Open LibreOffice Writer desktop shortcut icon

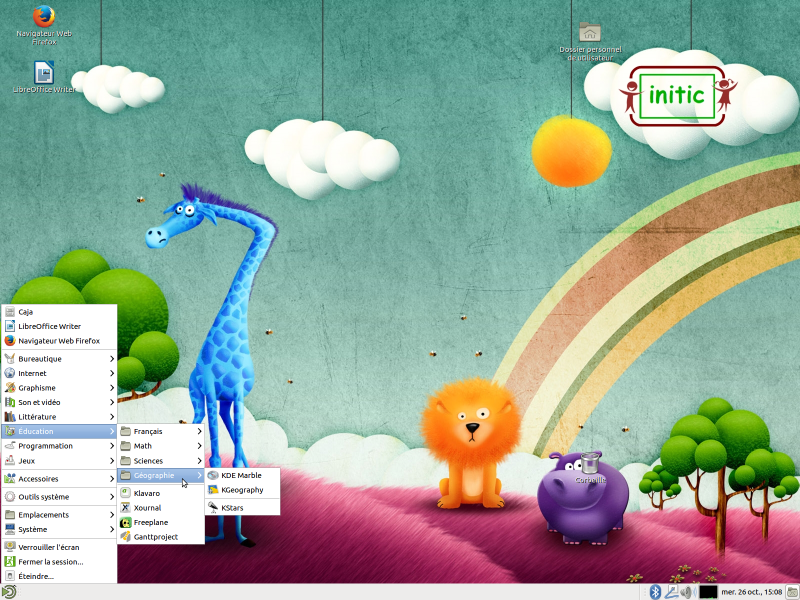tap(44, 72)
